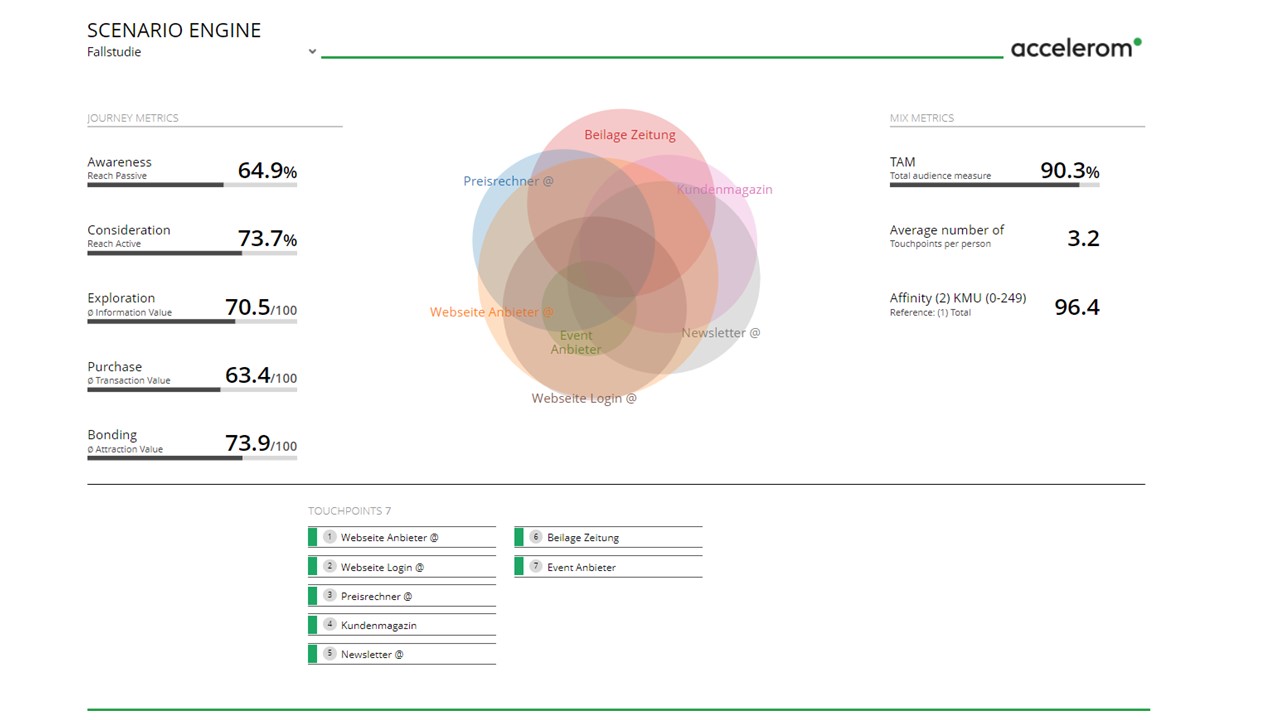Toggle green marker of Webseite Anbieter touchpoint

pyautogui.click(x=312, y=538)
